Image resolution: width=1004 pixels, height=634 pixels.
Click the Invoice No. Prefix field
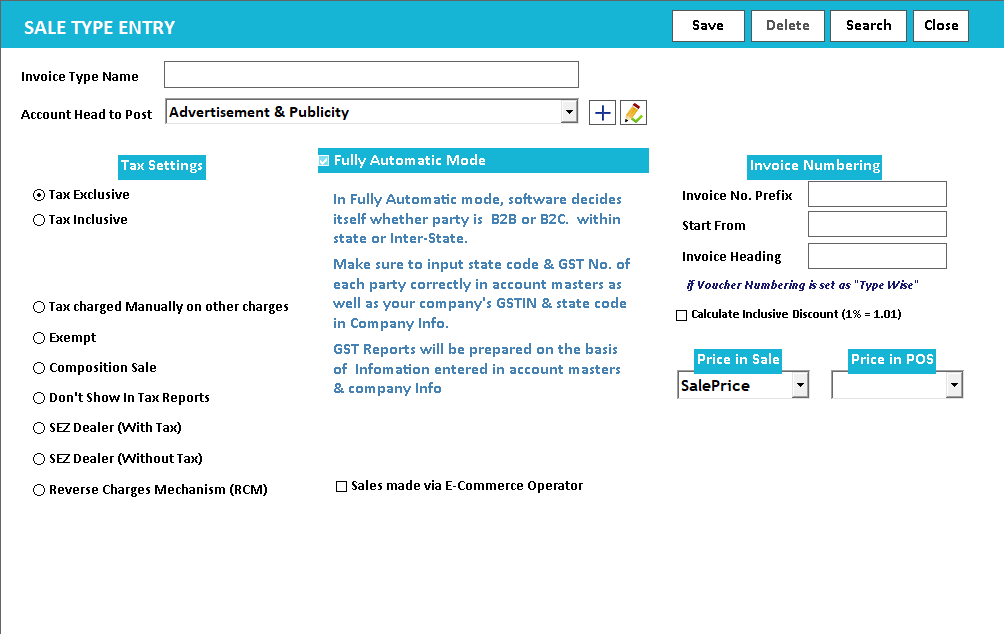point(877,194)
